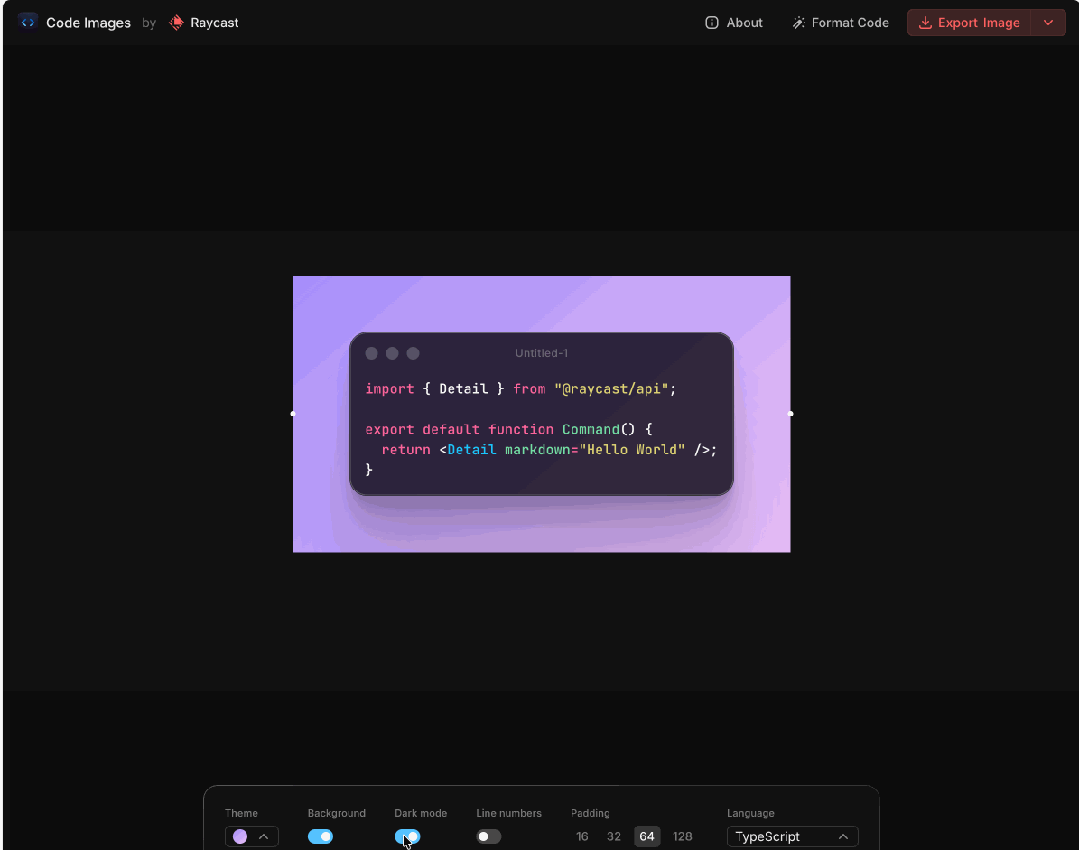This screenshot has width=1079, height=850.
Task: Expand the export options chevron
Action: (x=1048, y=23)
